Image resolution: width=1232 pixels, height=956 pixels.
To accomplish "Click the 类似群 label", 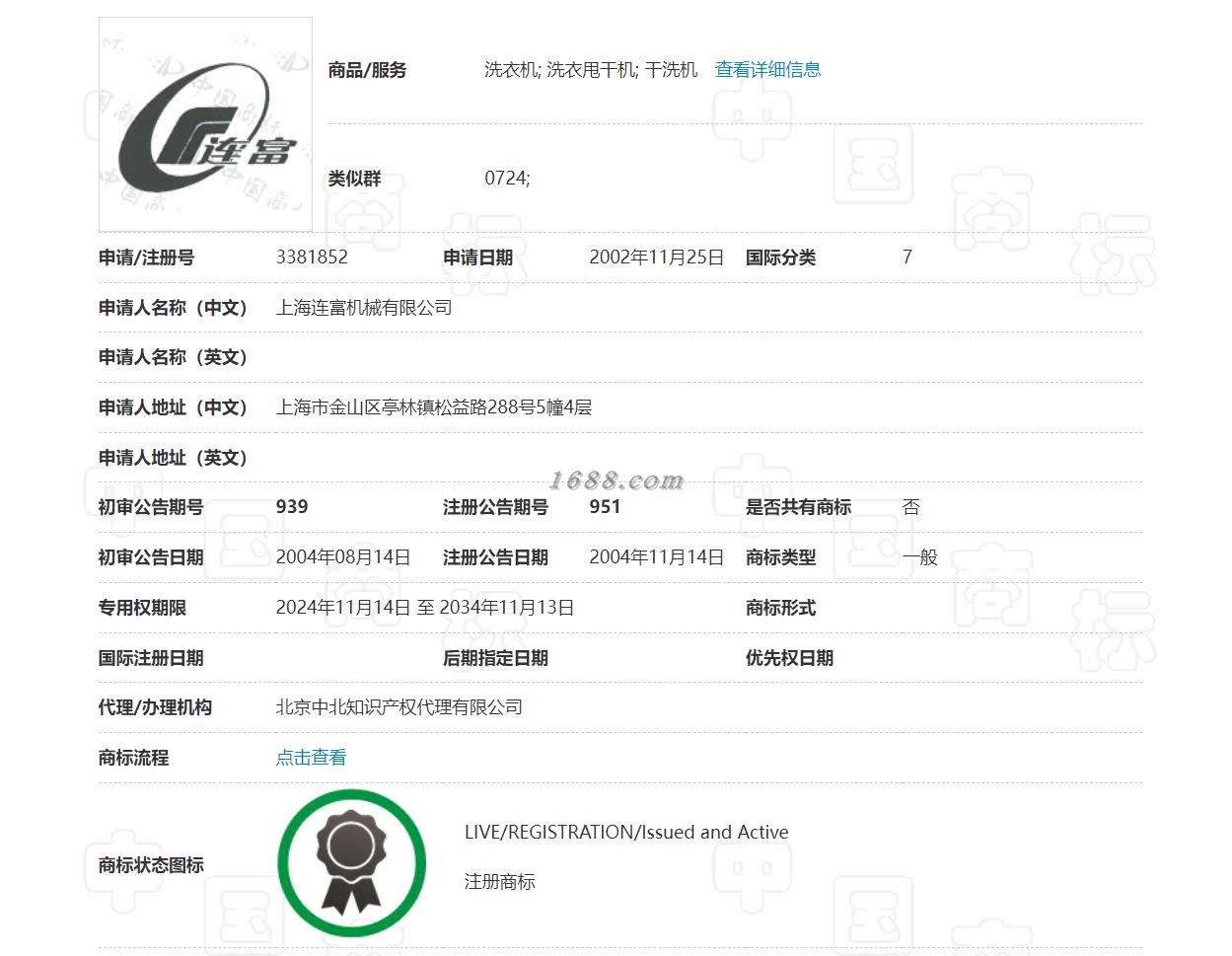I will [354, 179].
